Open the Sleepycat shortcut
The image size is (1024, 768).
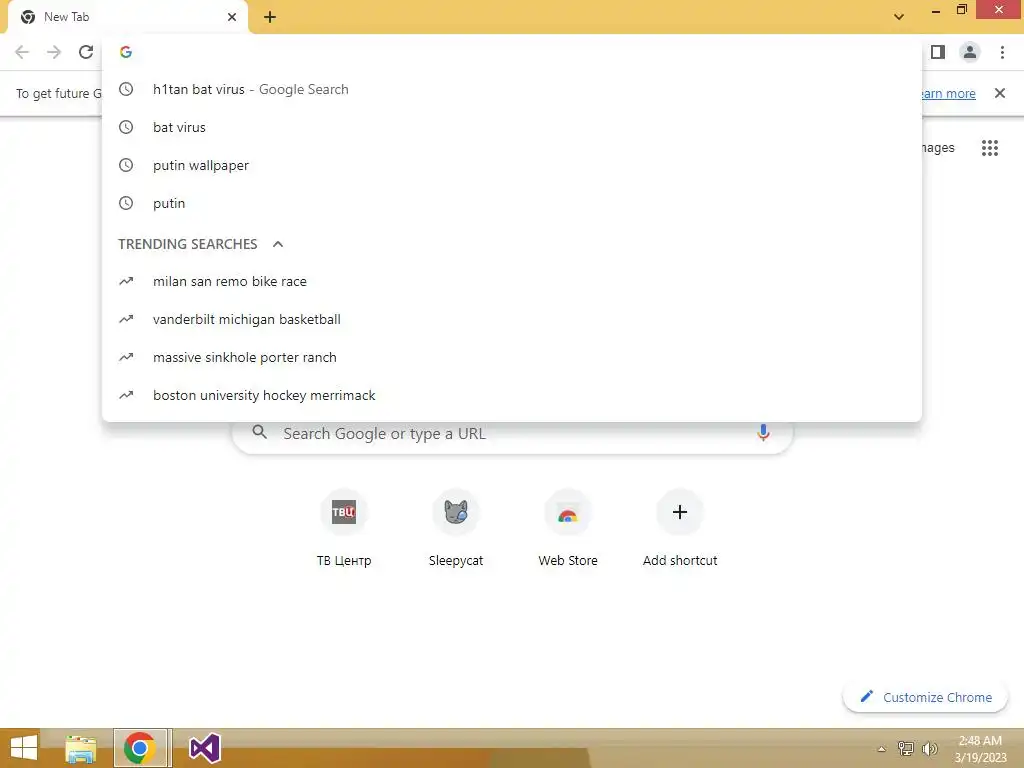456,528
